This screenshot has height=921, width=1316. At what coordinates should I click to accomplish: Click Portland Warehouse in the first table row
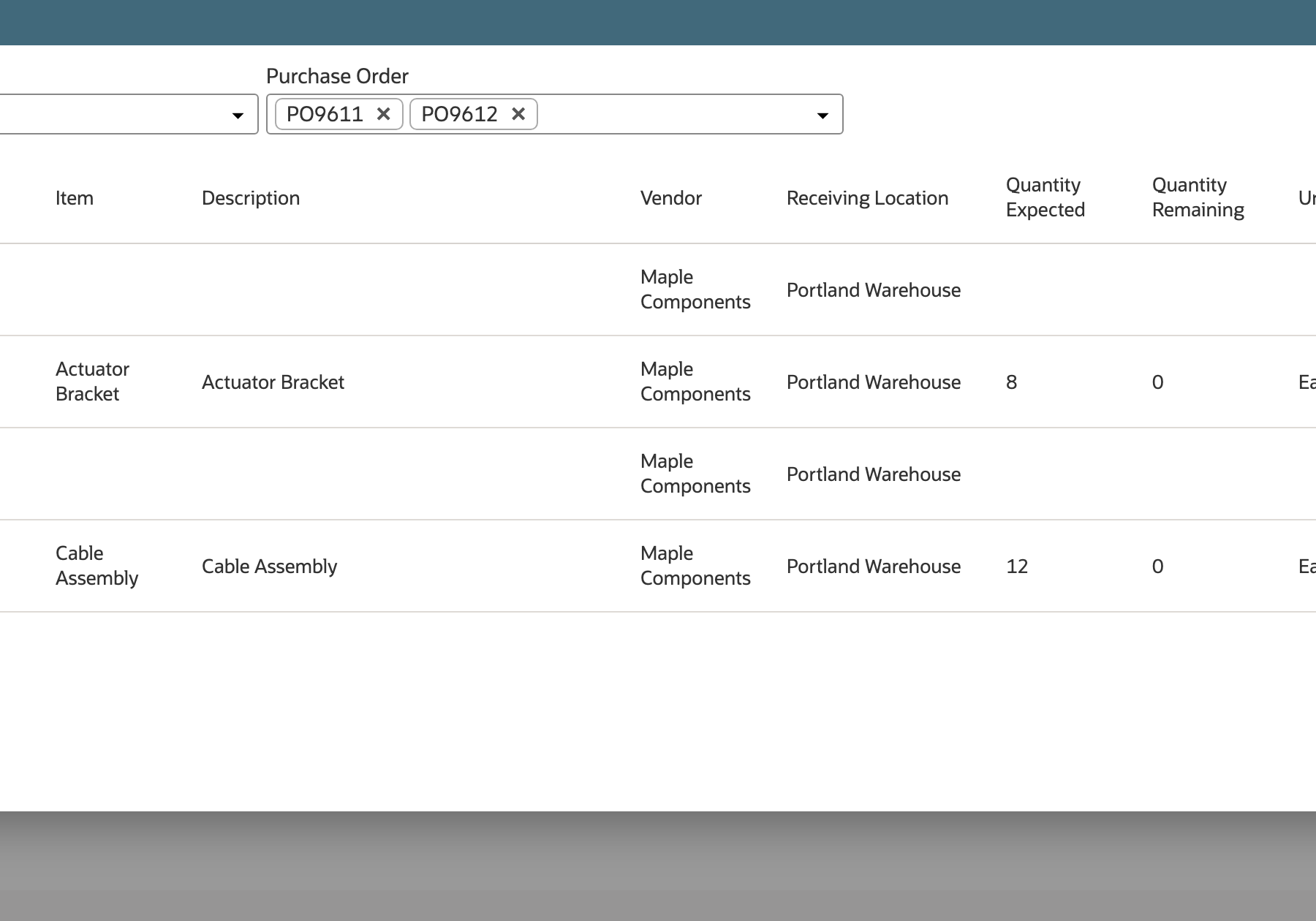[874, 290]
